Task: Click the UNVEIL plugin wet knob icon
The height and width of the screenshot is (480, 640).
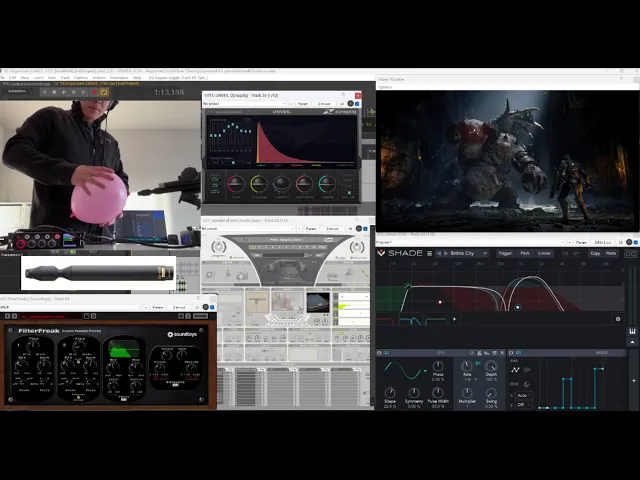Action: pos(350,104)
